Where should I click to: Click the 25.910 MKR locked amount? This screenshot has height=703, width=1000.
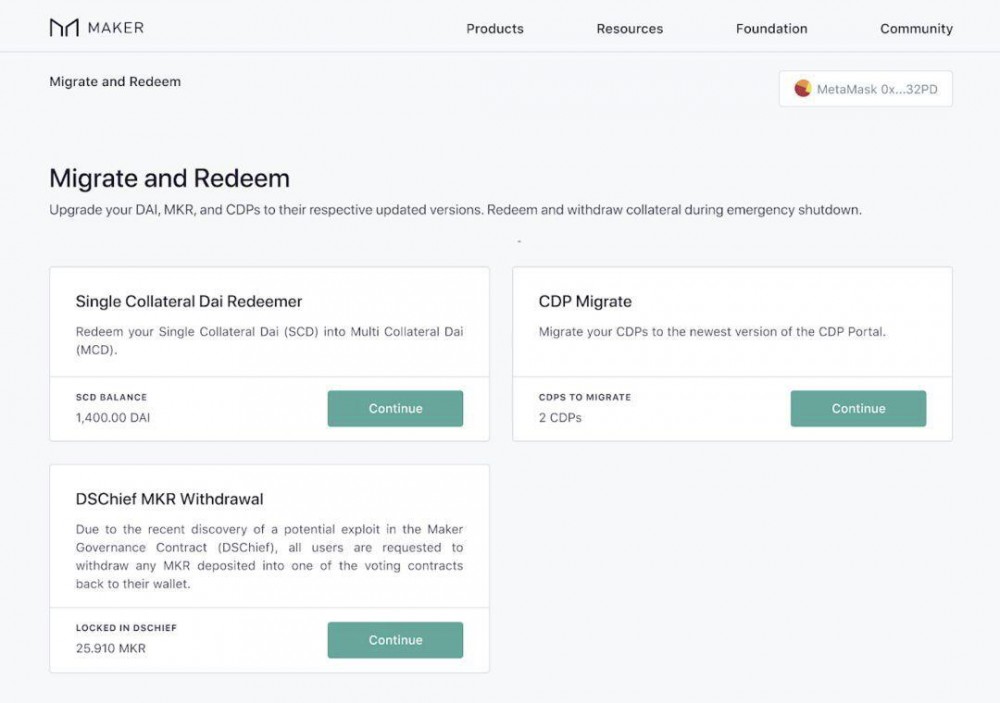pos(111,648)
